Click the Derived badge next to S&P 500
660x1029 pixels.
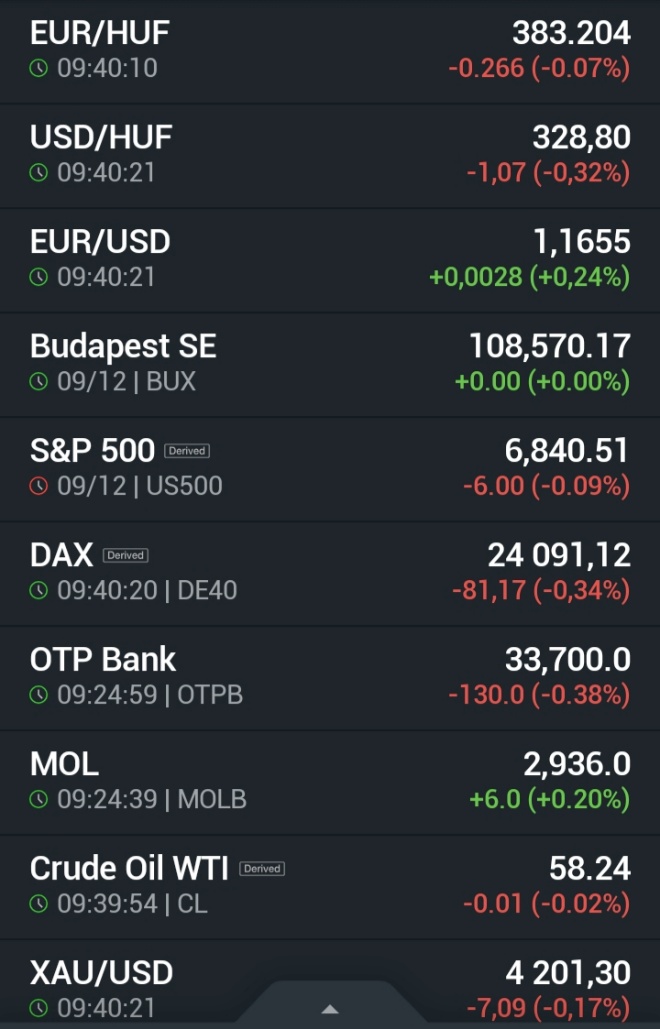(187, 451)
